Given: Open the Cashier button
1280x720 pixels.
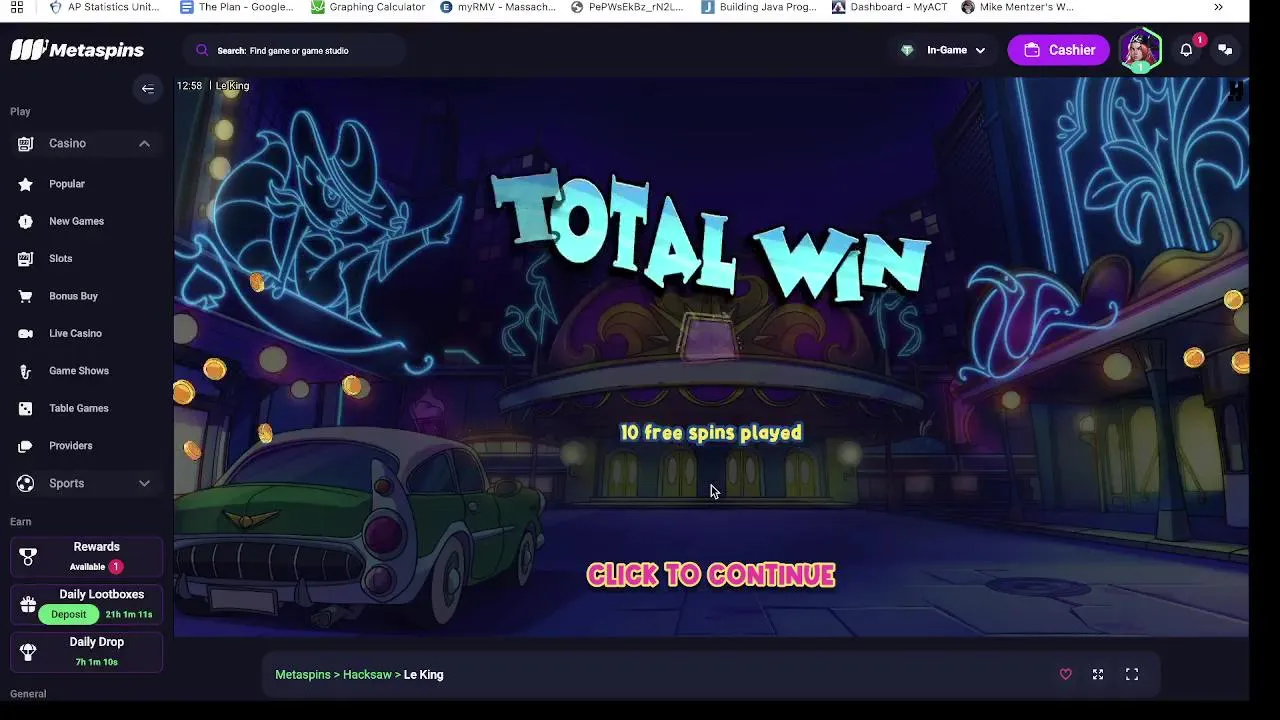Looking at the screenshot, I should 1059,50.
